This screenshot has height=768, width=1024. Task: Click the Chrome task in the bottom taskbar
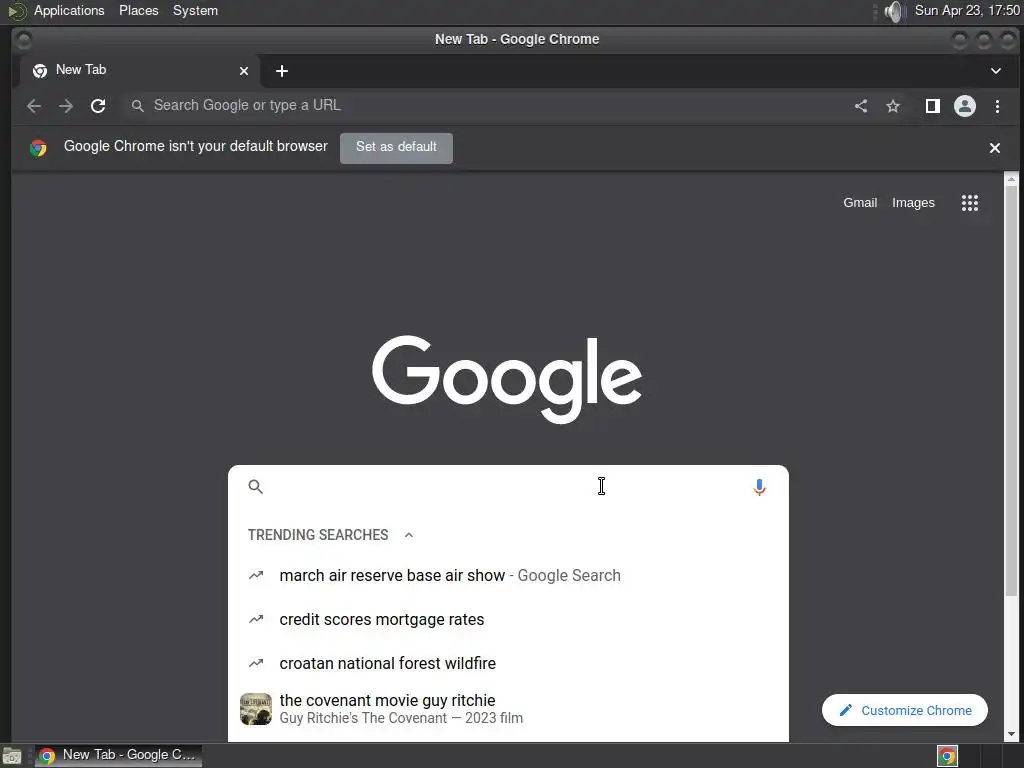click(118, 756)
